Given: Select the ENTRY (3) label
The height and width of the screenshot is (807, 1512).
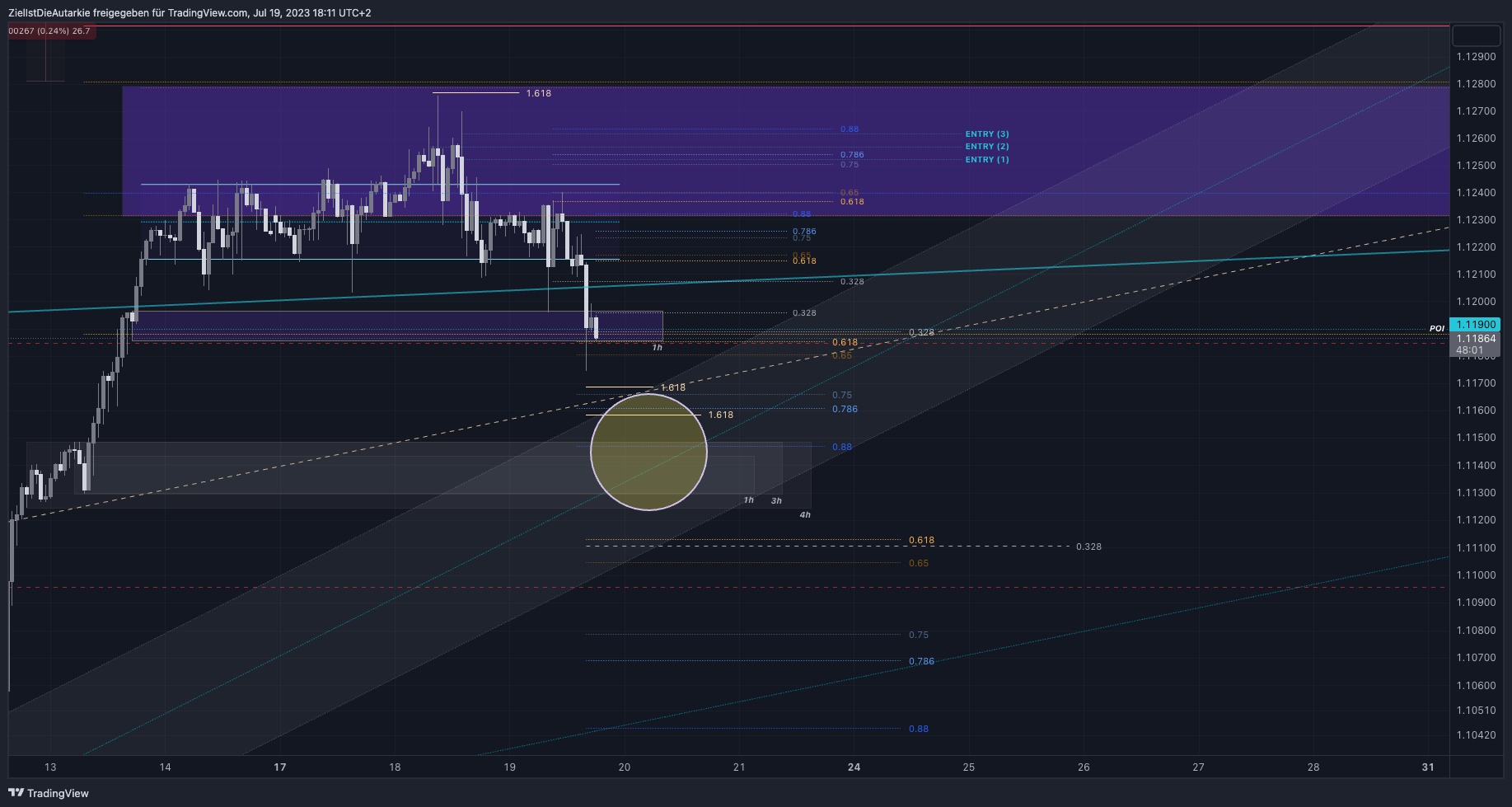Looking at the screenshot, I should 987,134.
